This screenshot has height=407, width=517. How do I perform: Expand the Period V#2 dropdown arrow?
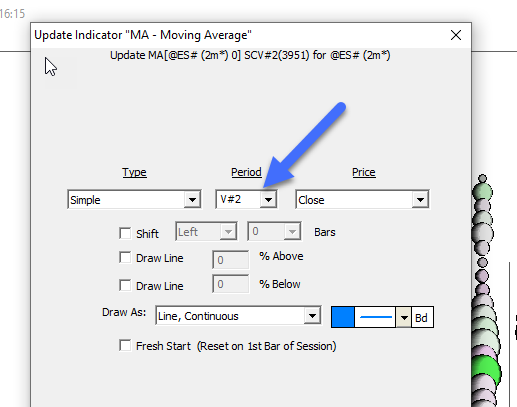click(x=268, y=200)
